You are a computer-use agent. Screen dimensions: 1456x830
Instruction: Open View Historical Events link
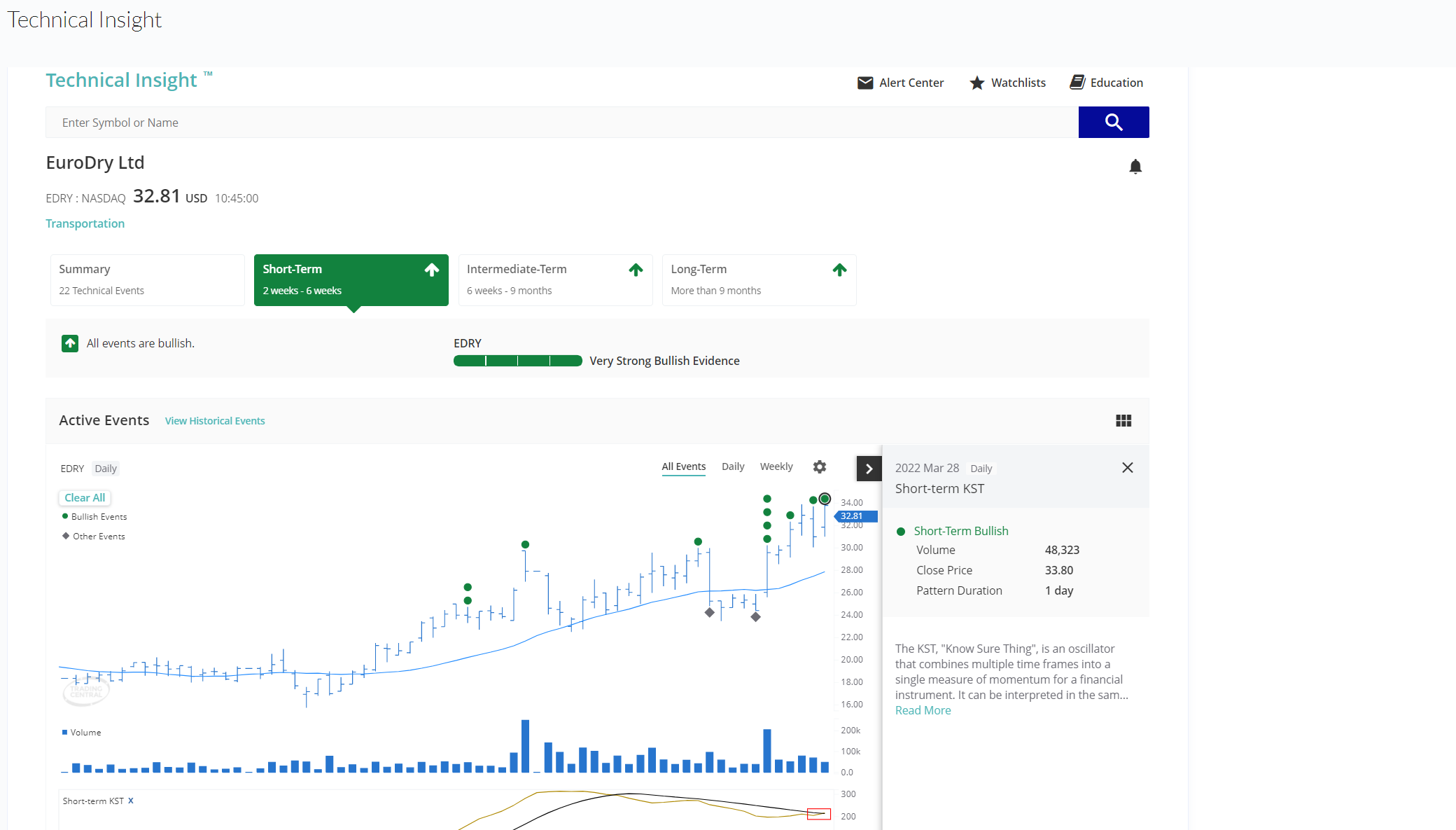pyautogui.click(x=215, y=421)
